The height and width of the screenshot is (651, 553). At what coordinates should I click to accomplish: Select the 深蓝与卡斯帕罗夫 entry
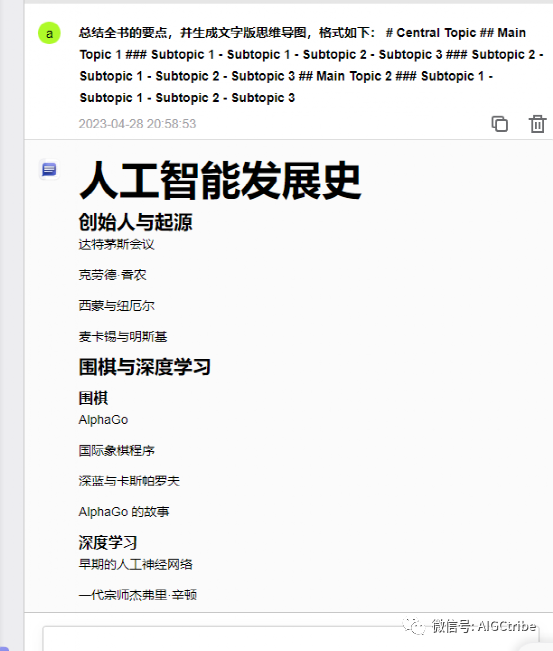(129, 481)
